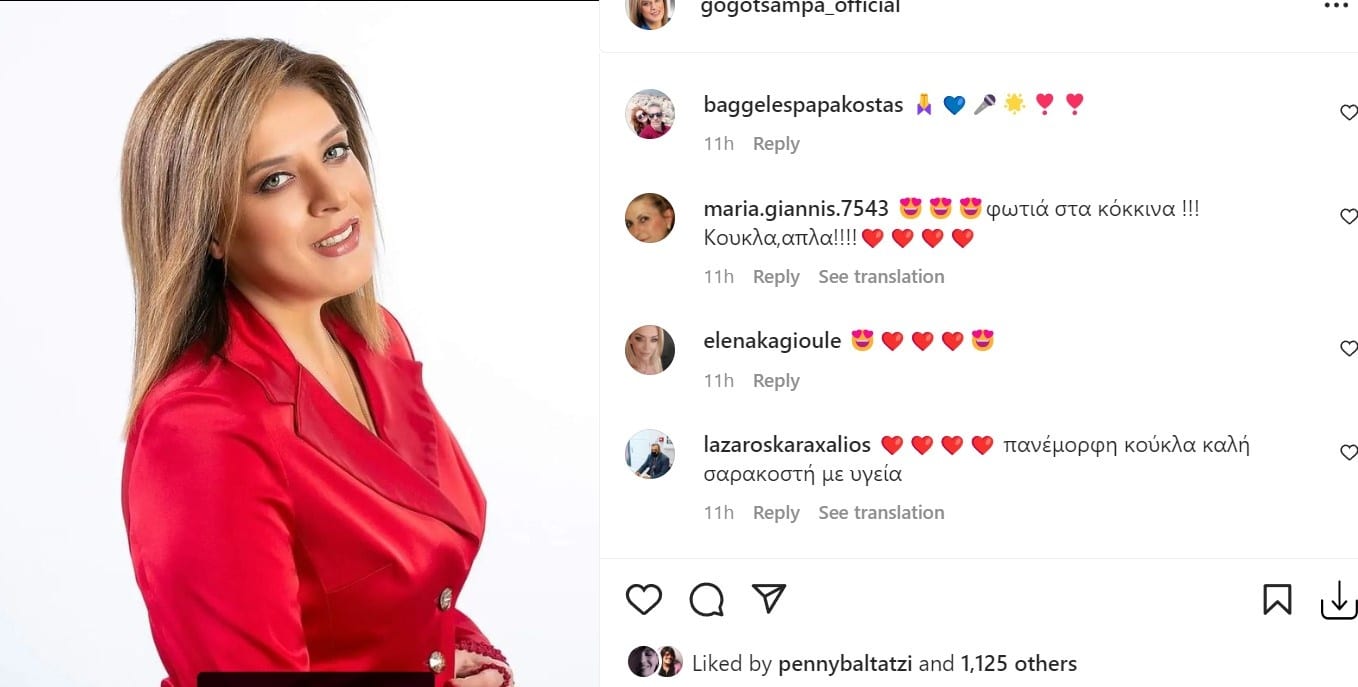This screenshot has width=1358, height=687.
Task: See translation of lazaroskaraxalios comment
Action: tap(881, 513)
